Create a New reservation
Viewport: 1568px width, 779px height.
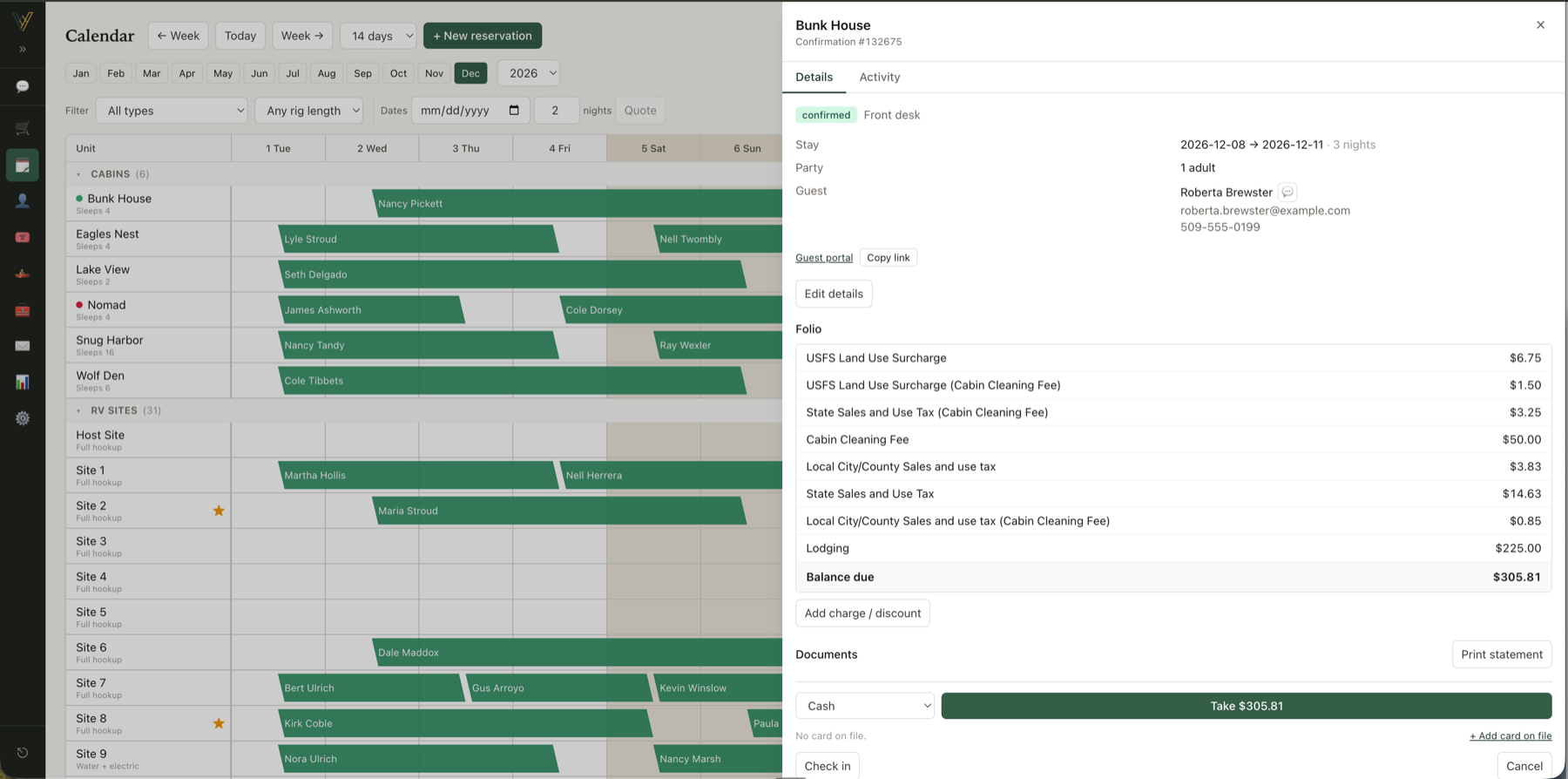coord(483,36)
